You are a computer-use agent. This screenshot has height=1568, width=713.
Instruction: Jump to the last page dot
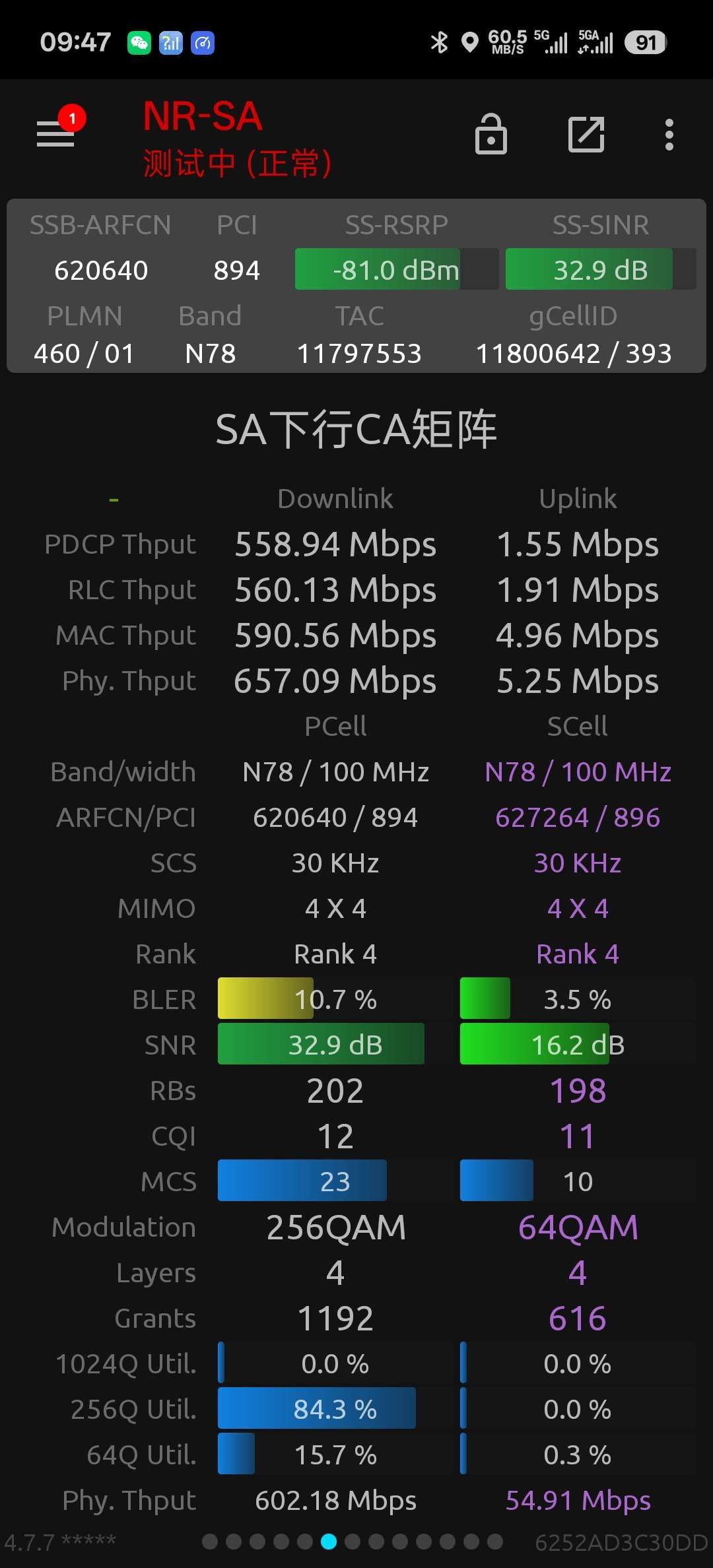(x=495, y=1542)
